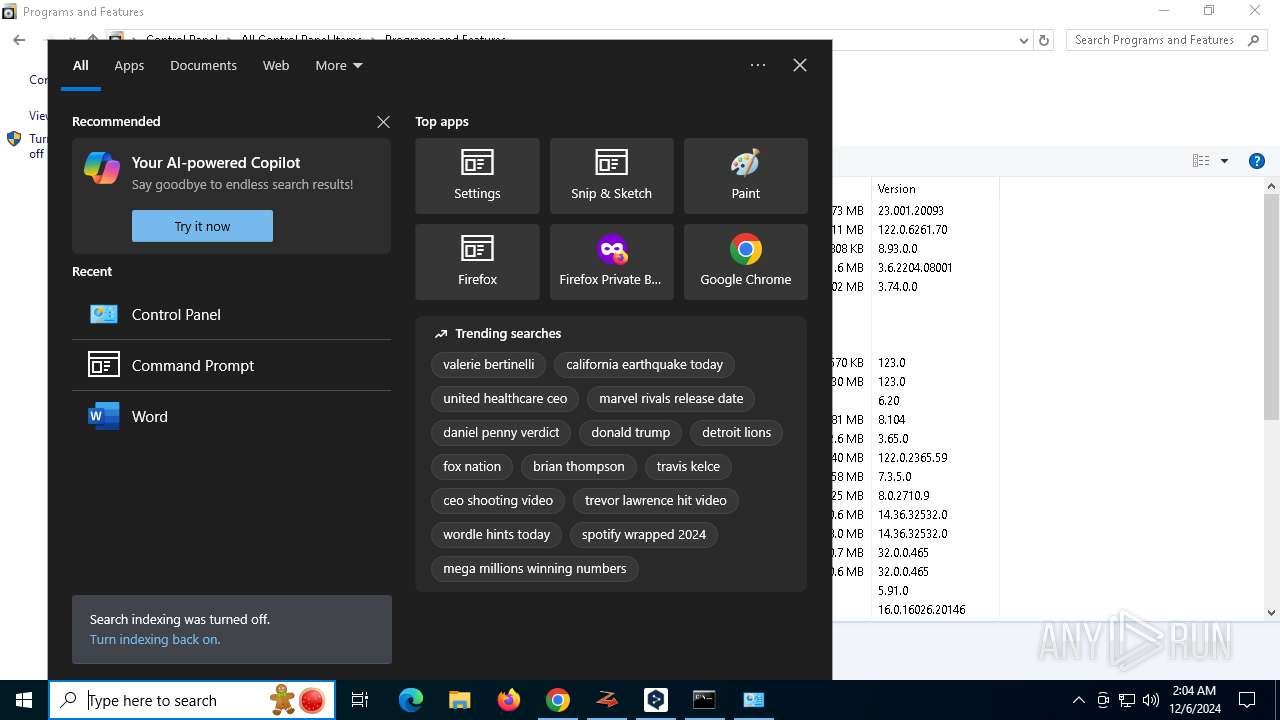Click Turn indexing back on link

pos(155,639)
